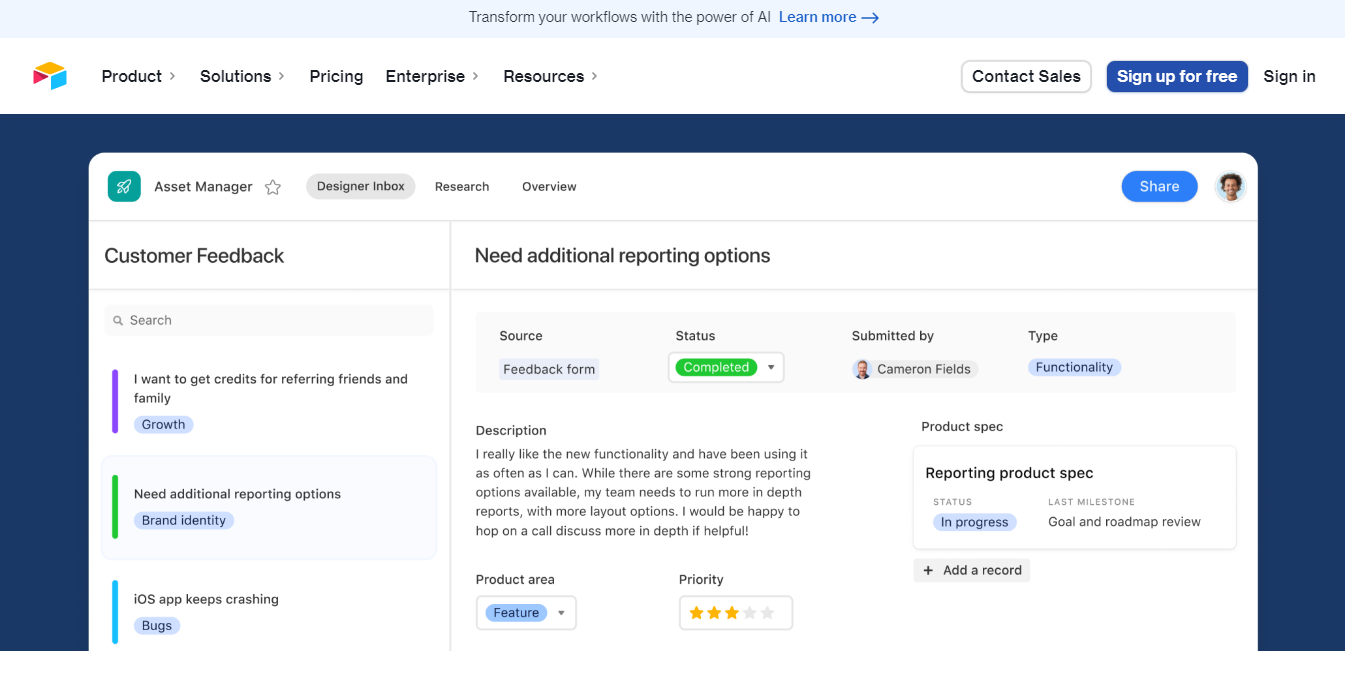Click the plus icon in Add a record
This screenshot has width=1345, height=690.
928,570
